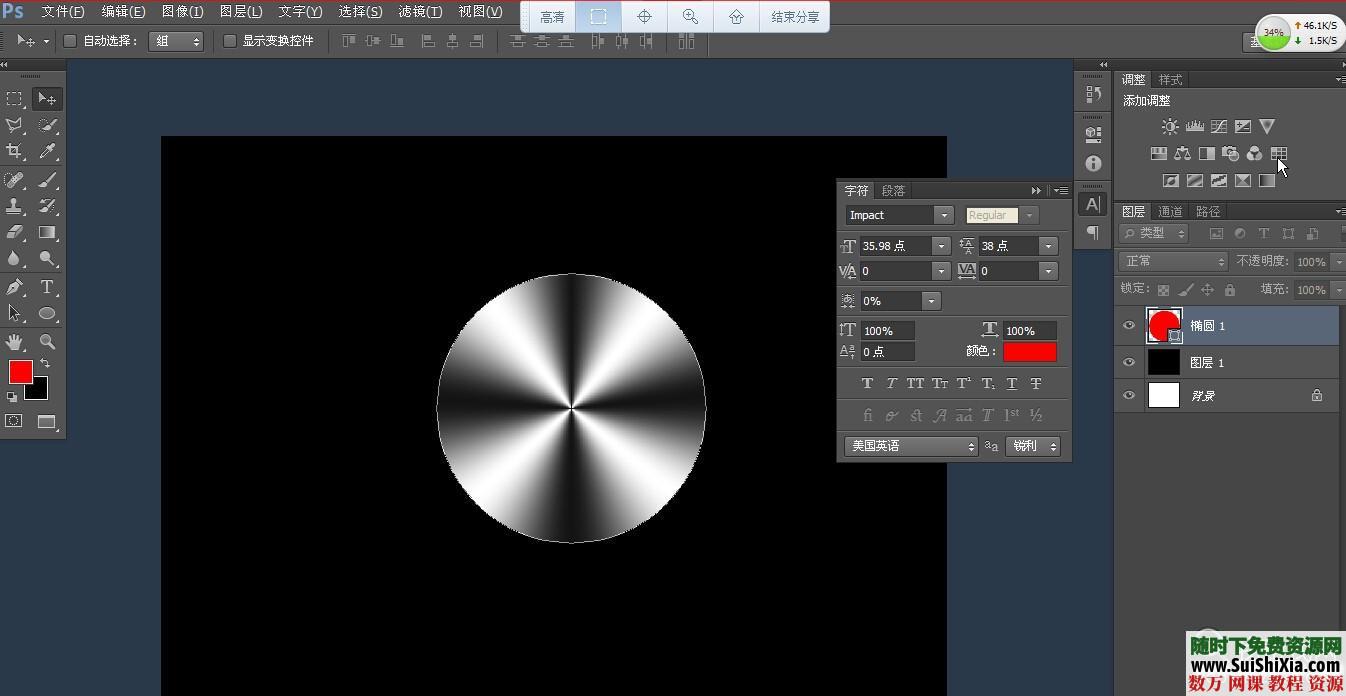The height and width of the screenshot is (696, 1346).
Task: Open the Impact font family dropdown
Action: pyautogui.click(x=943, y=215)
